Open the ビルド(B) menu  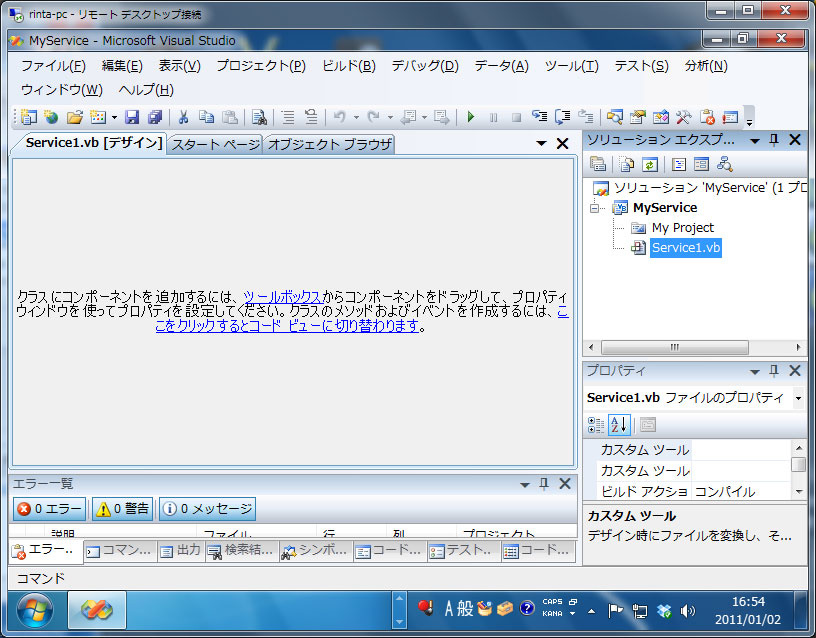click(346, 66)
